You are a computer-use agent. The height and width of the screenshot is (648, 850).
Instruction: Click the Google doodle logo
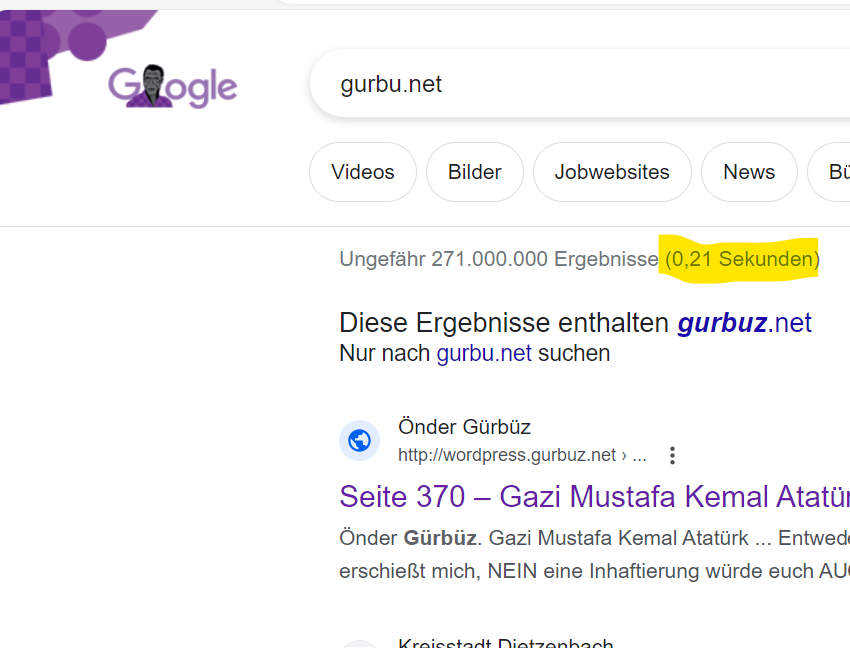tap(172, 86)
